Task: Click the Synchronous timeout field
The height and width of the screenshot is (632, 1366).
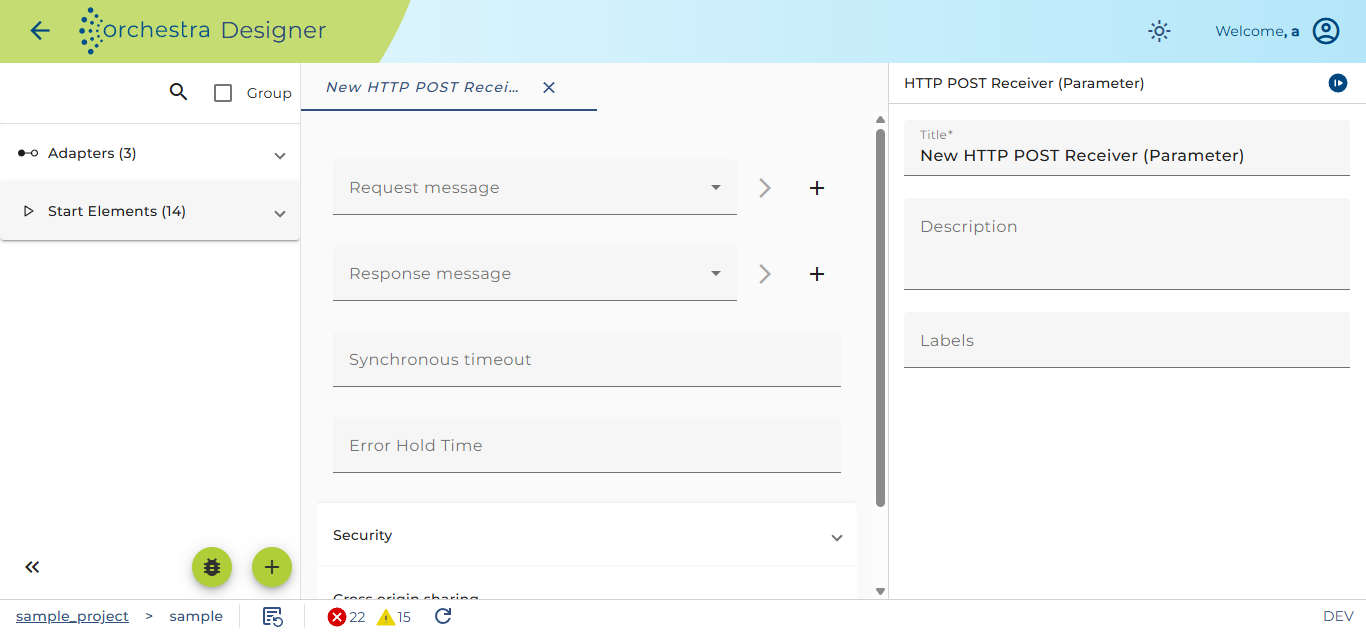Action: [587, 359]
